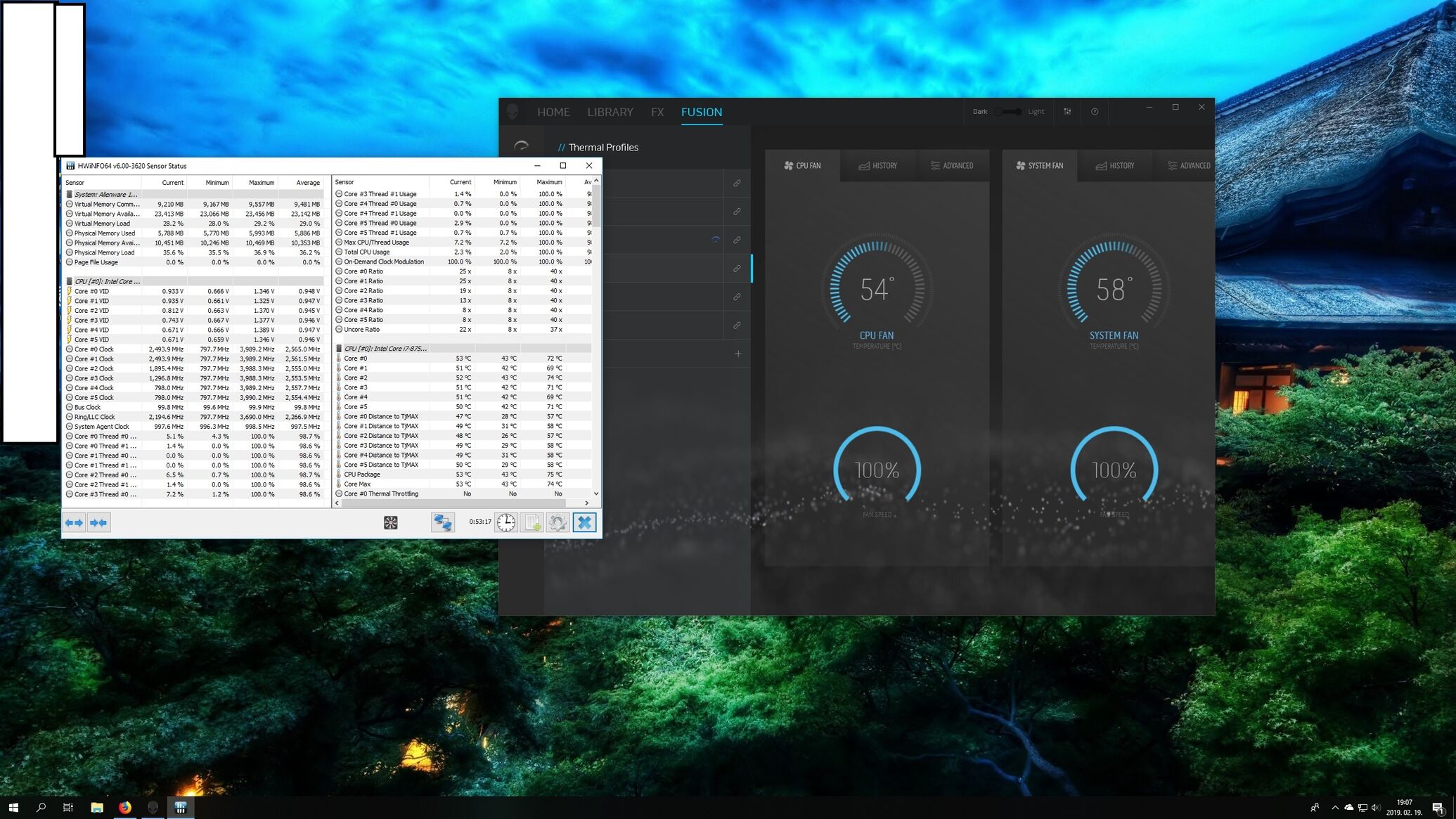This screenshot has height=819, width=1456.
Task: Switch to Alienware Command Center taskbar icon
Action: [x=153, y=808]
